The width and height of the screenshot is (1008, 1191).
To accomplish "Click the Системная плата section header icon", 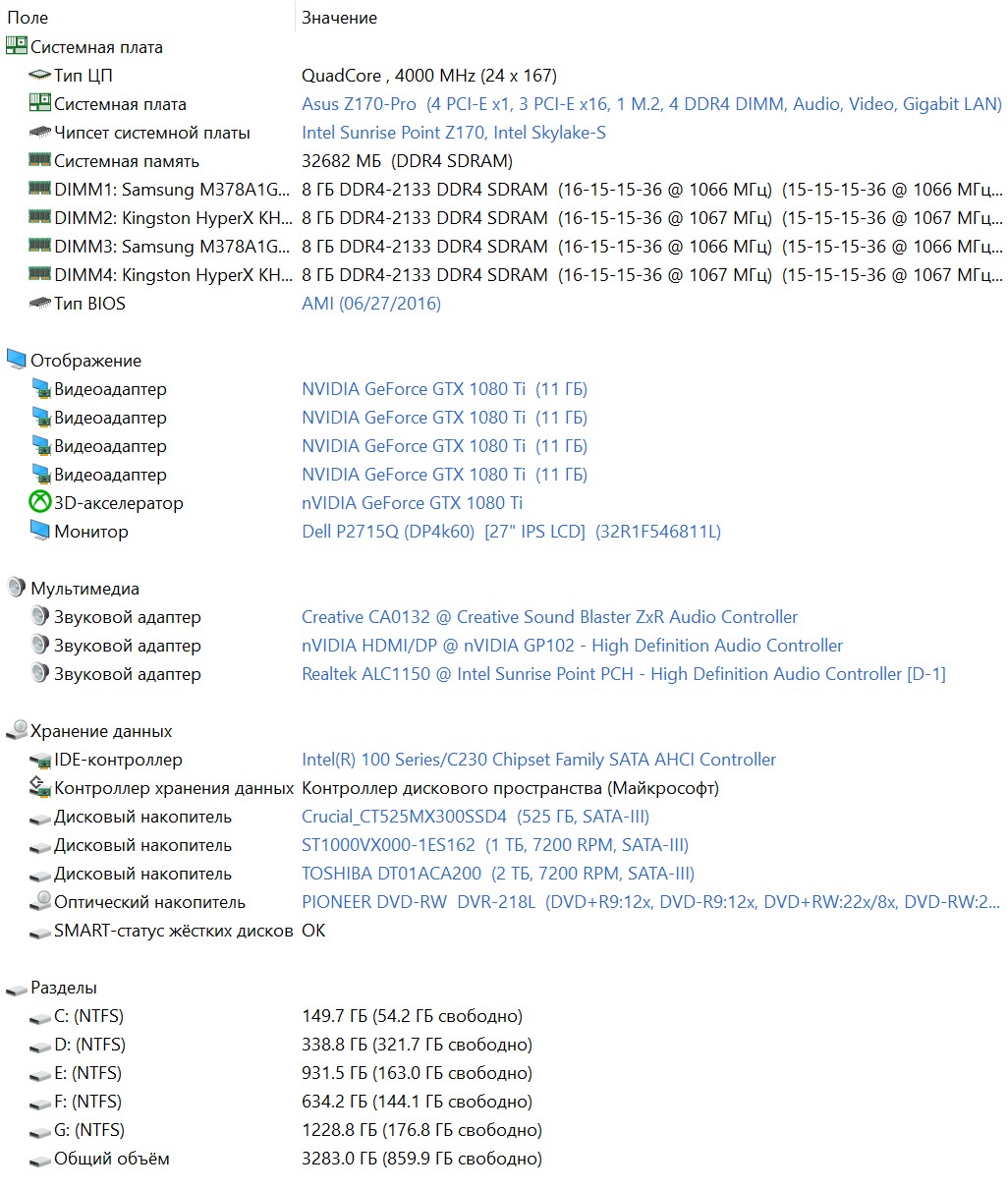I will pos(17,46).
